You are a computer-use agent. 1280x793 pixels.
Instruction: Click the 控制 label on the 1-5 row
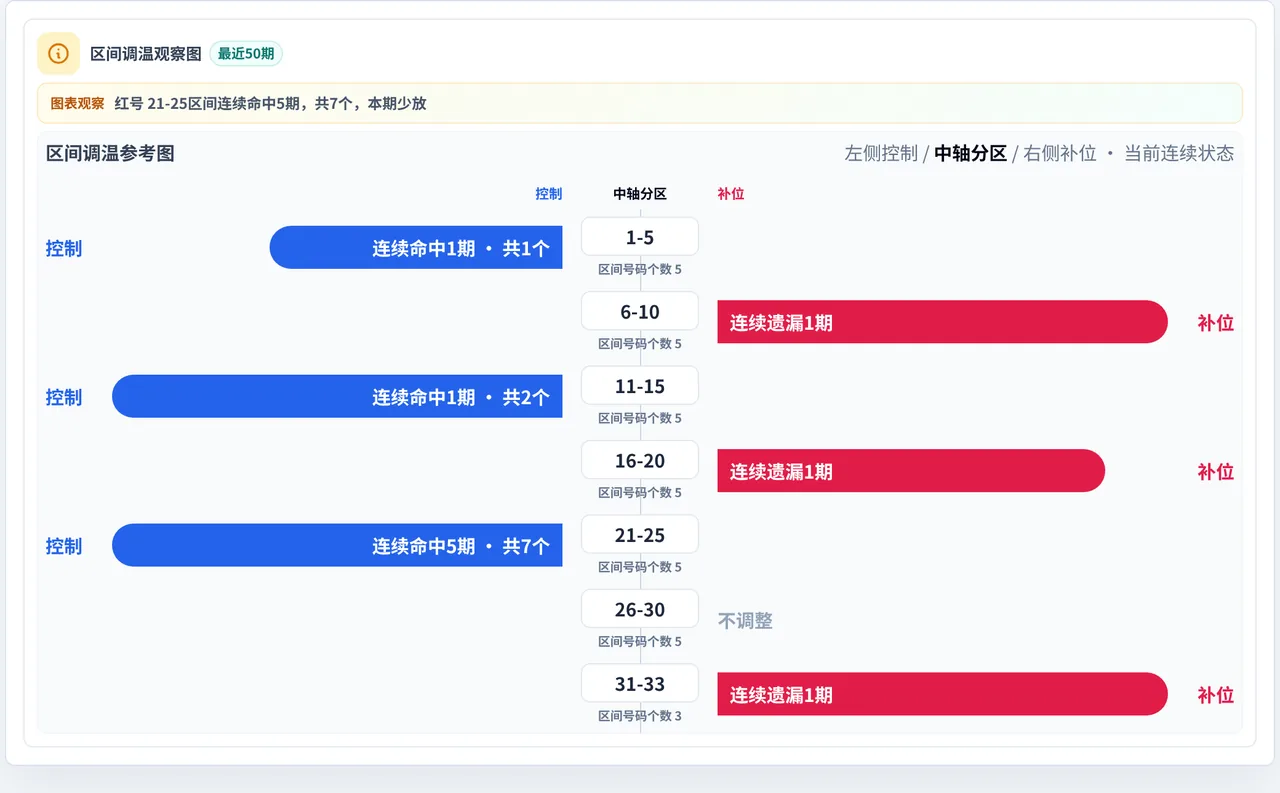point(64,248)
